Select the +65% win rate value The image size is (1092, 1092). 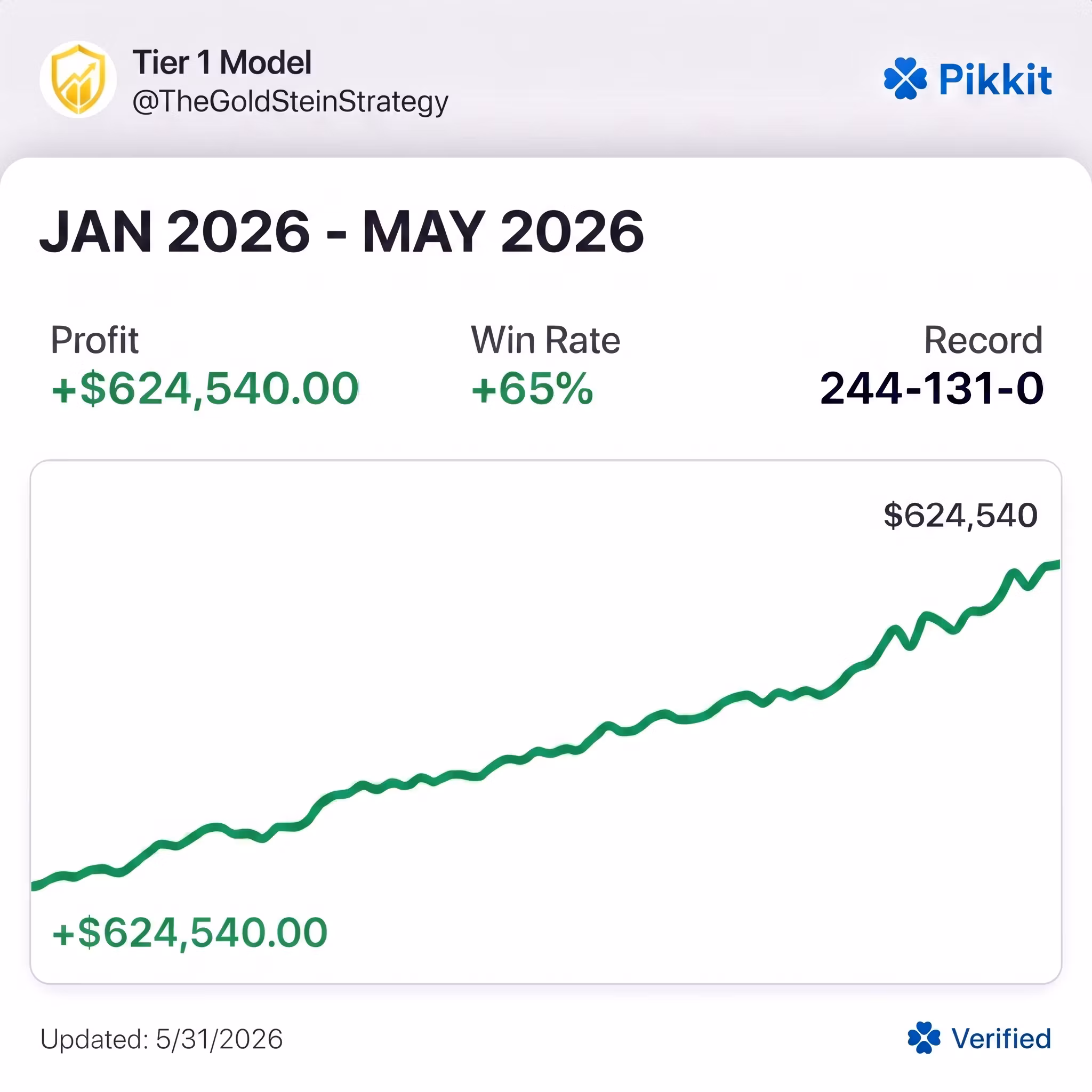[532, 389]
